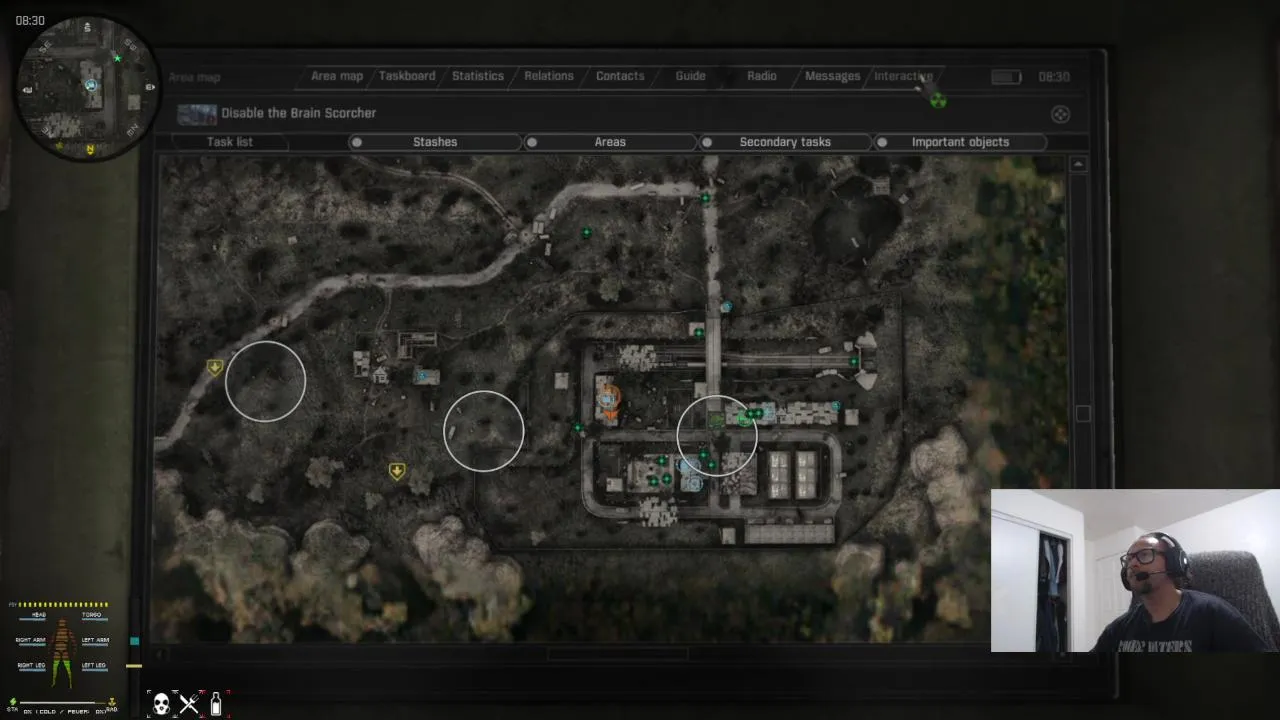The image size is (1280, 720).
Task: Click the blue marker on eastern long building
Action: [x=836, y=406]
